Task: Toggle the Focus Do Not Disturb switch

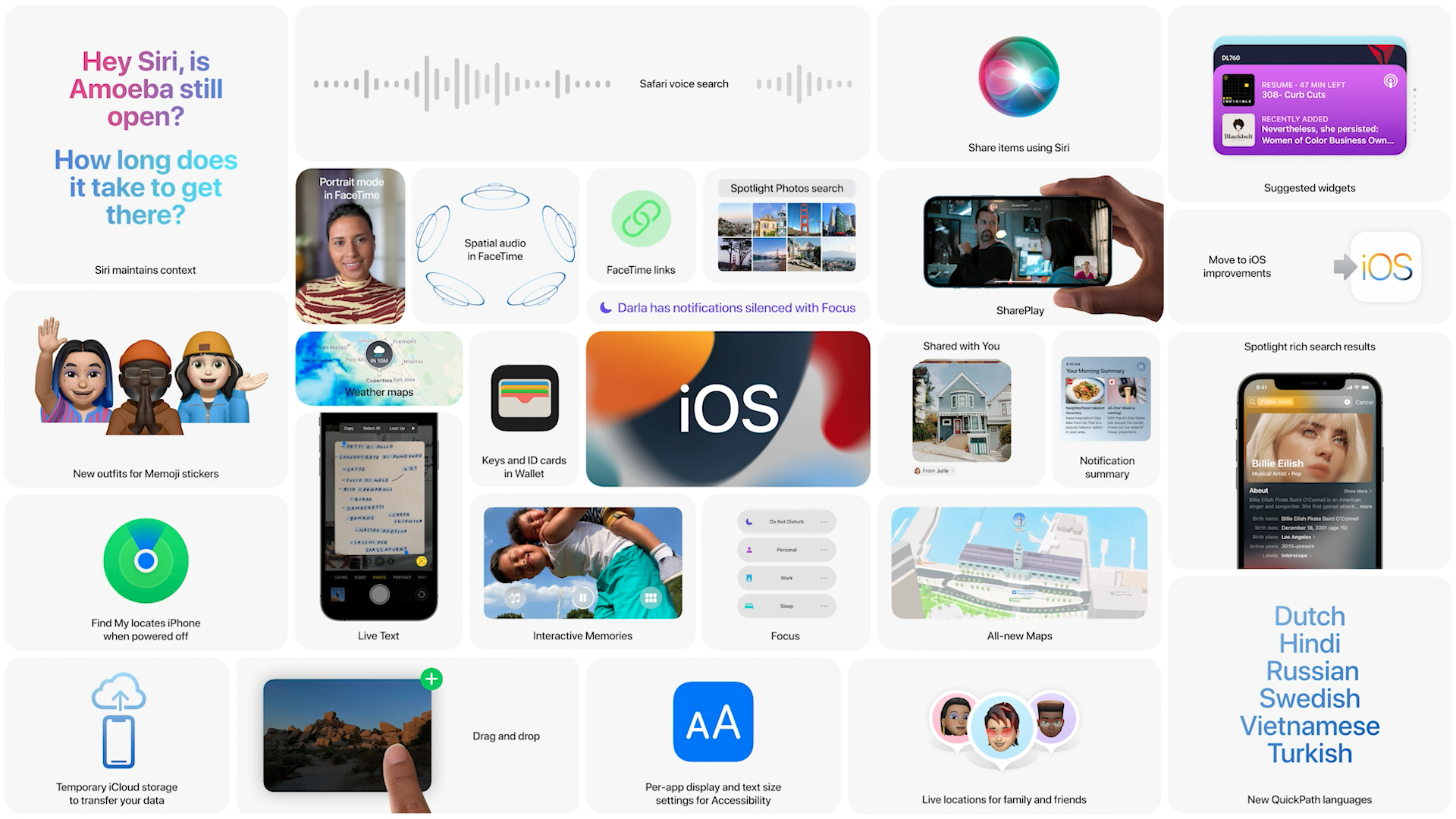Action: pos(786,522)
